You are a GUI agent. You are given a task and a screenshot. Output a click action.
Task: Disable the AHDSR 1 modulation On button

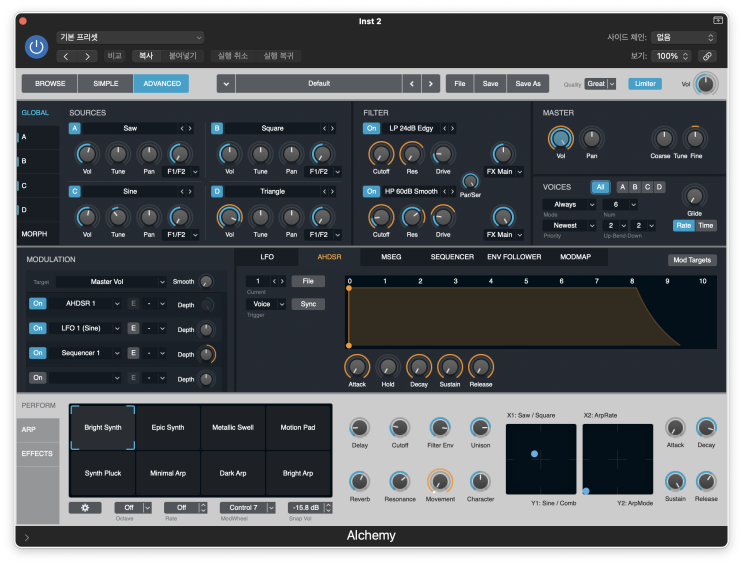[x=37, y=303]
